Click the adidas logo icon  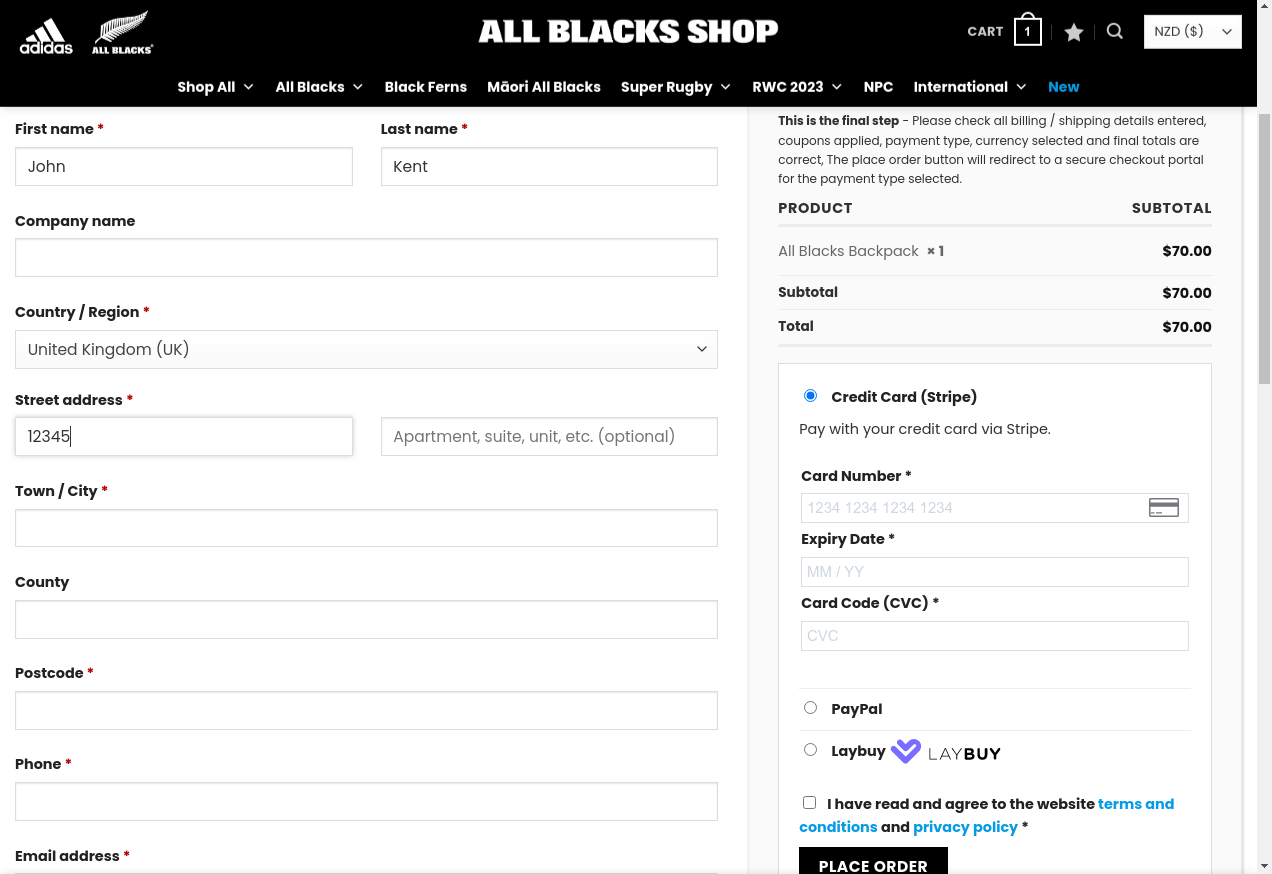point(46,36)
